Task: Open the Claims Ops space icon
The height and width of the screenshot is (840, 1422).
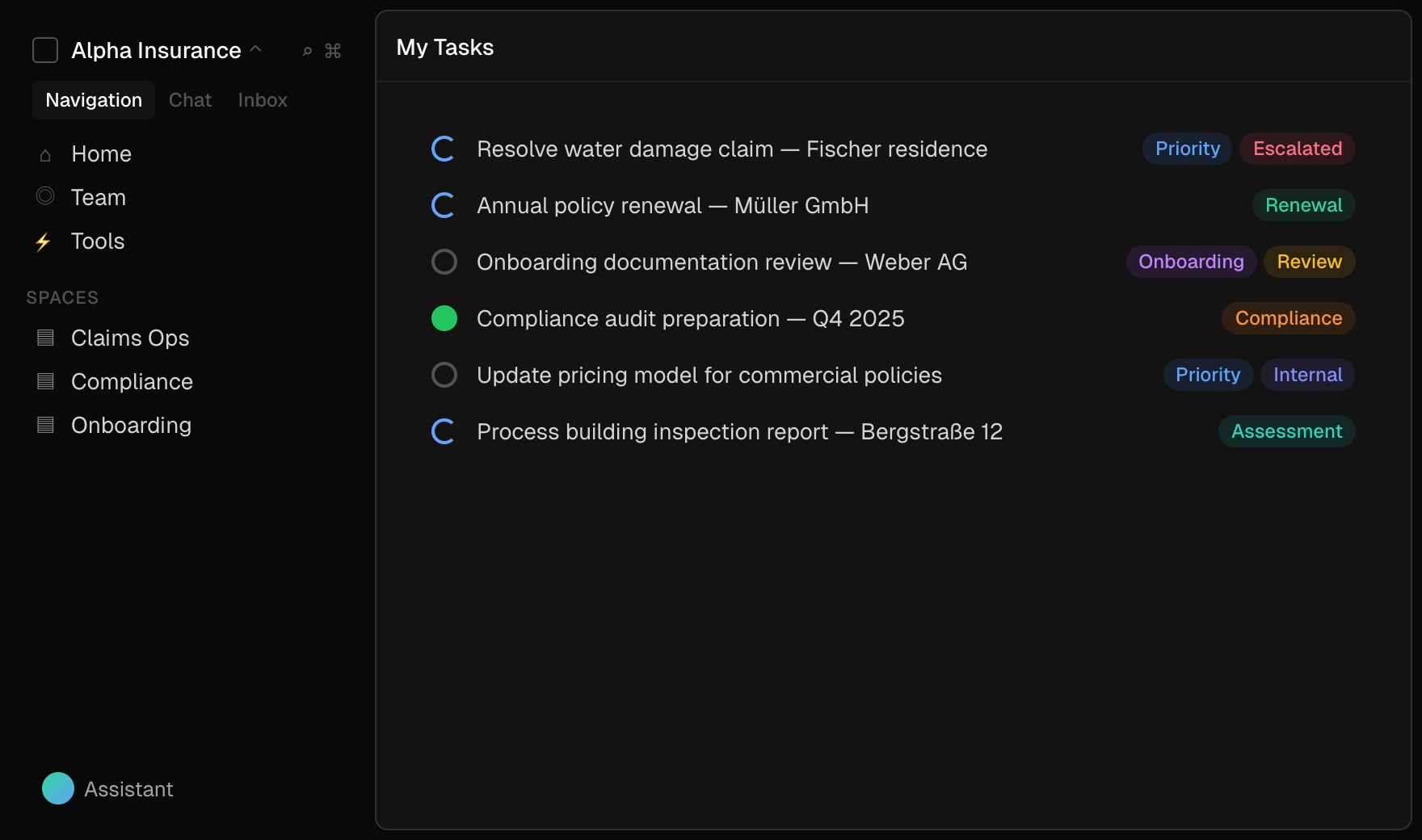Action: (x=45, y=338)
